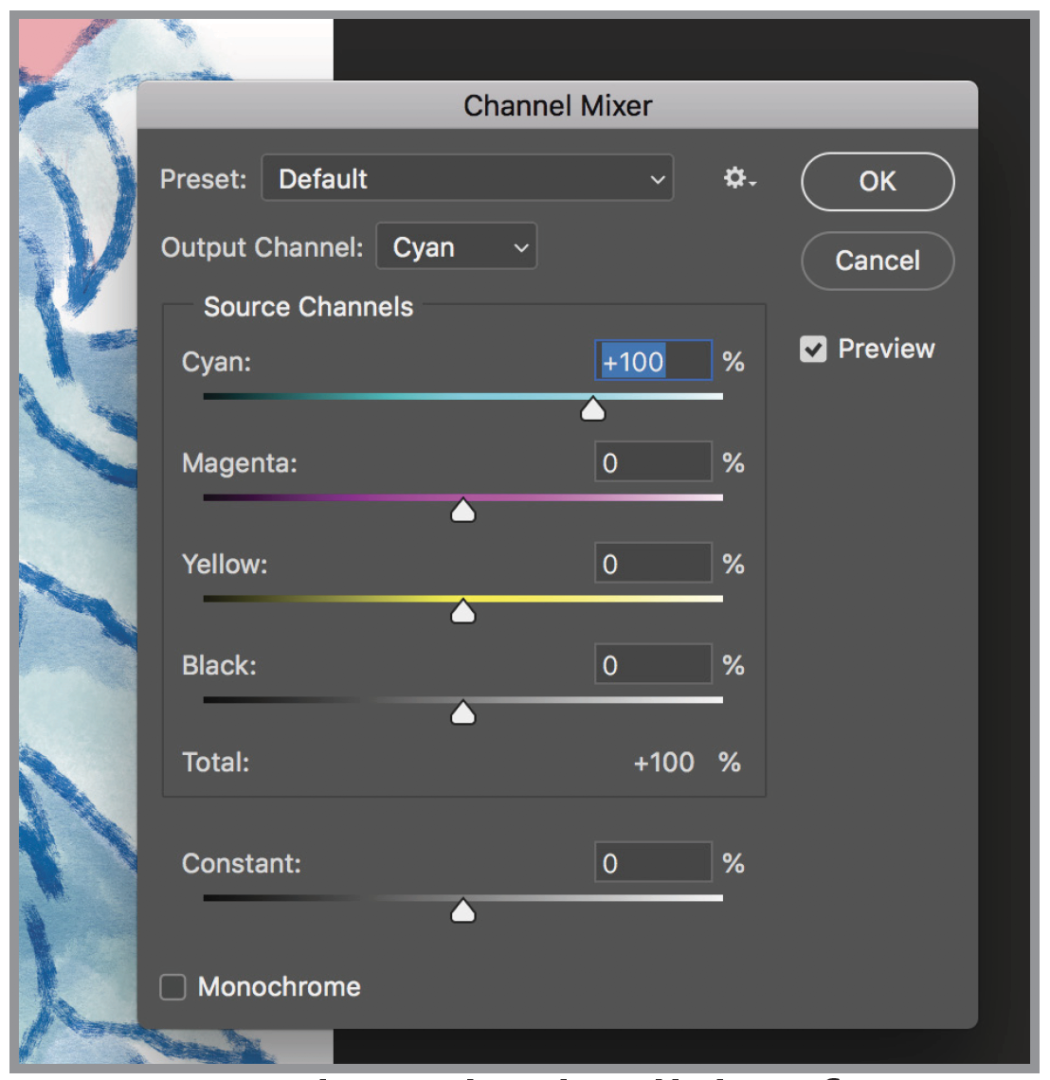Click the Magenta percentage input field
The width and height of the screenshot is (1050, 1080).
pos(653,463)
